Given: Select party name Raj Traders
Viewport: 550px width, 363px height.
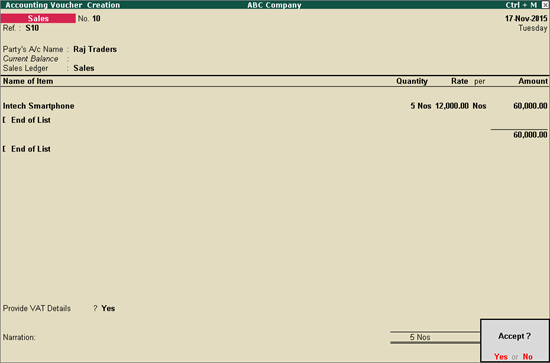Looking at the screenshot, I should pyautogui.click(x=95, y=49).
